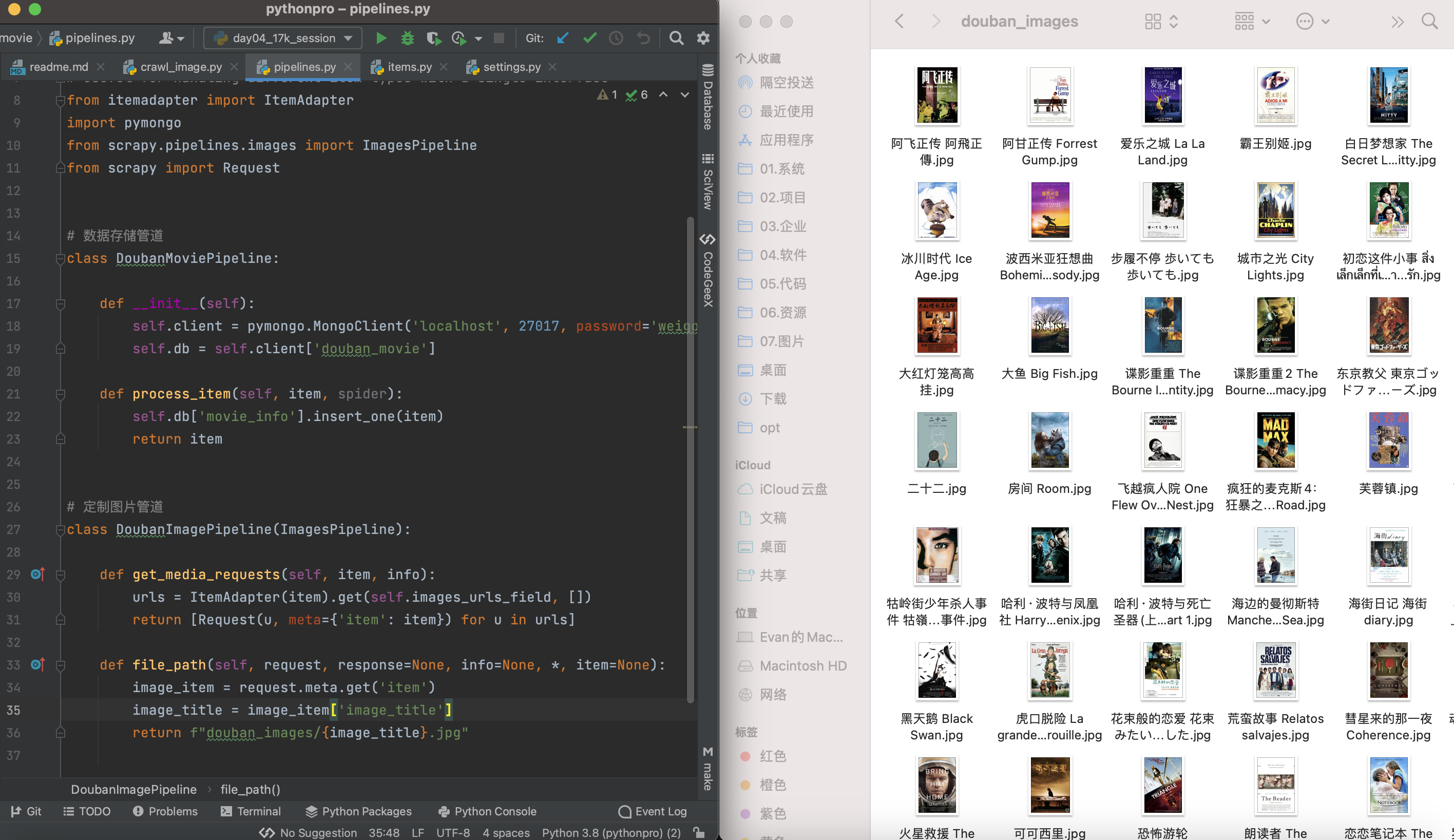Open the CodeGeeX side panel
This screenshot has width=1454, height=840.
click(708, 270)
